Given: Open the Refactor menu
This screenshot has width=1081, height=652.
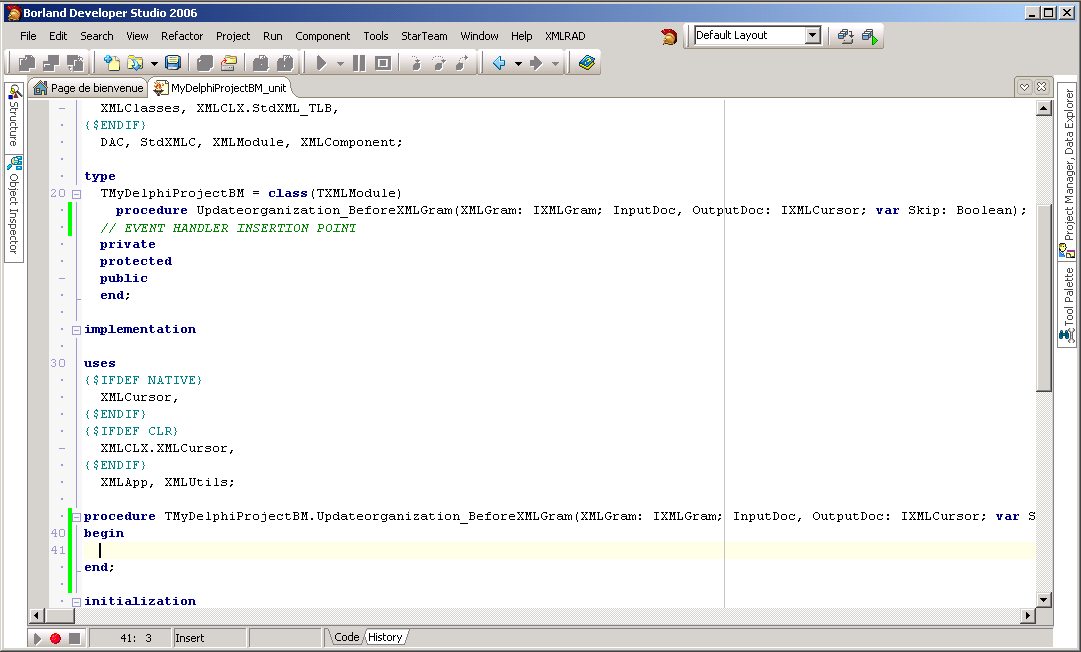Looking at the screenshot, I should pyautogui.click(x=182, y=36).
